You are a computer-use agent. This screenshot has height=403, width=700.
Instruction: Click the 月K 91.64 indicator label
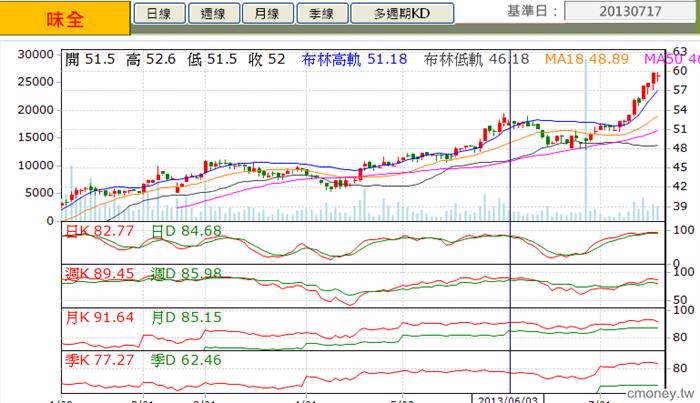click(100, 317)
